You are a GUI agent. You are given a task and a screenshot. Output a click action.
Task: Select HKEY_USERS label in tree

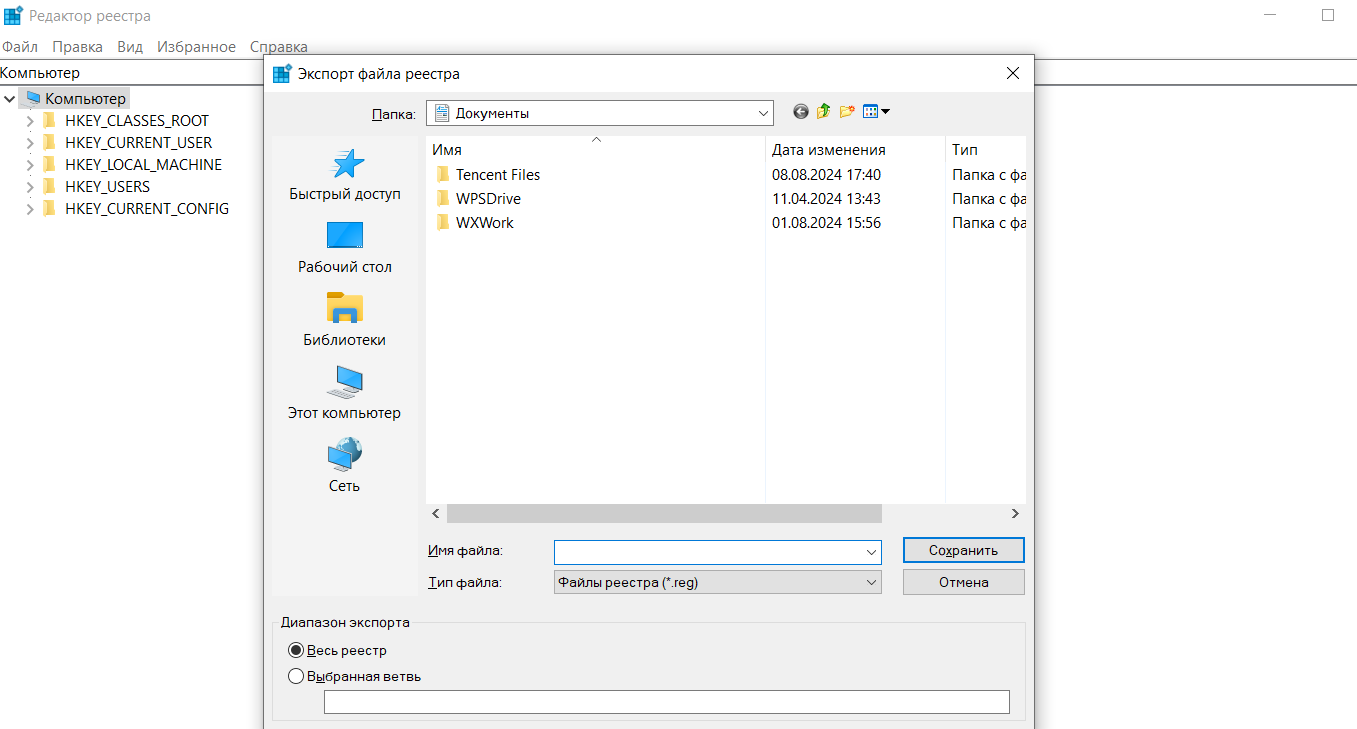point(107,186)
